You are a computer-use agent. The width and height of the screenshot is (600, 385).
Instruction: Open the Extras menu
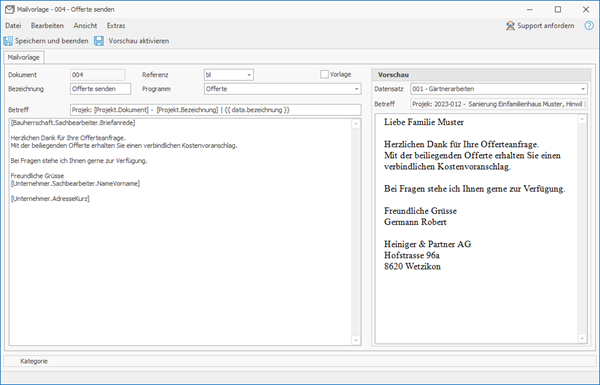coord(116,26)
